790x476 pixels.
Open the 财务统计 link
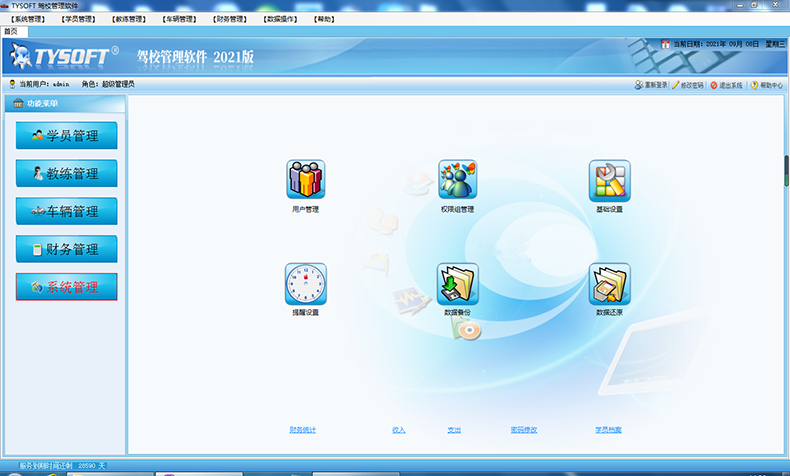pyautogui.click(x=302, y=429)
